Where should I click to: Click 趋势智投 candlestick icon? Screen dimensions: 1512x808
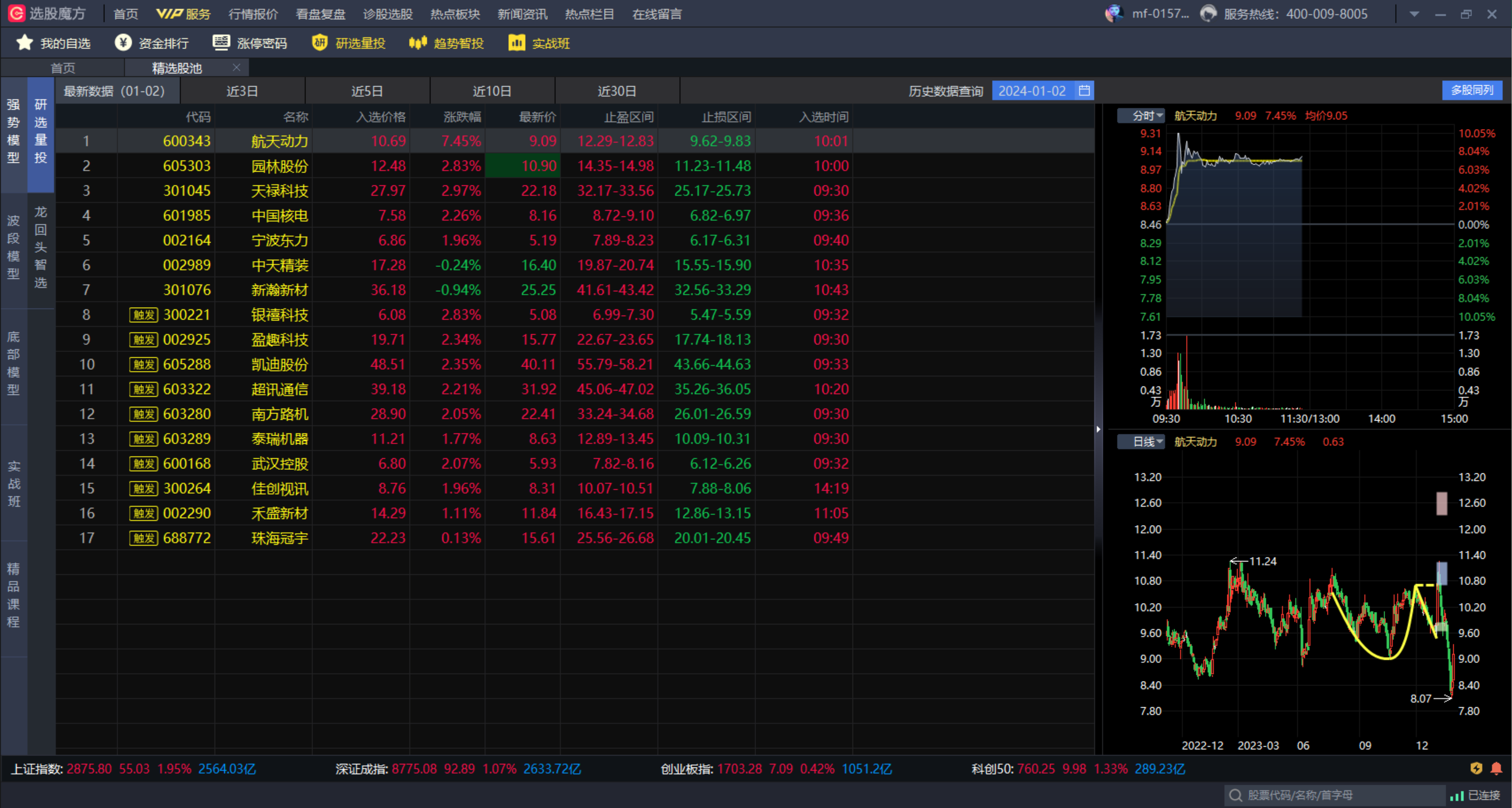[417, 43]
